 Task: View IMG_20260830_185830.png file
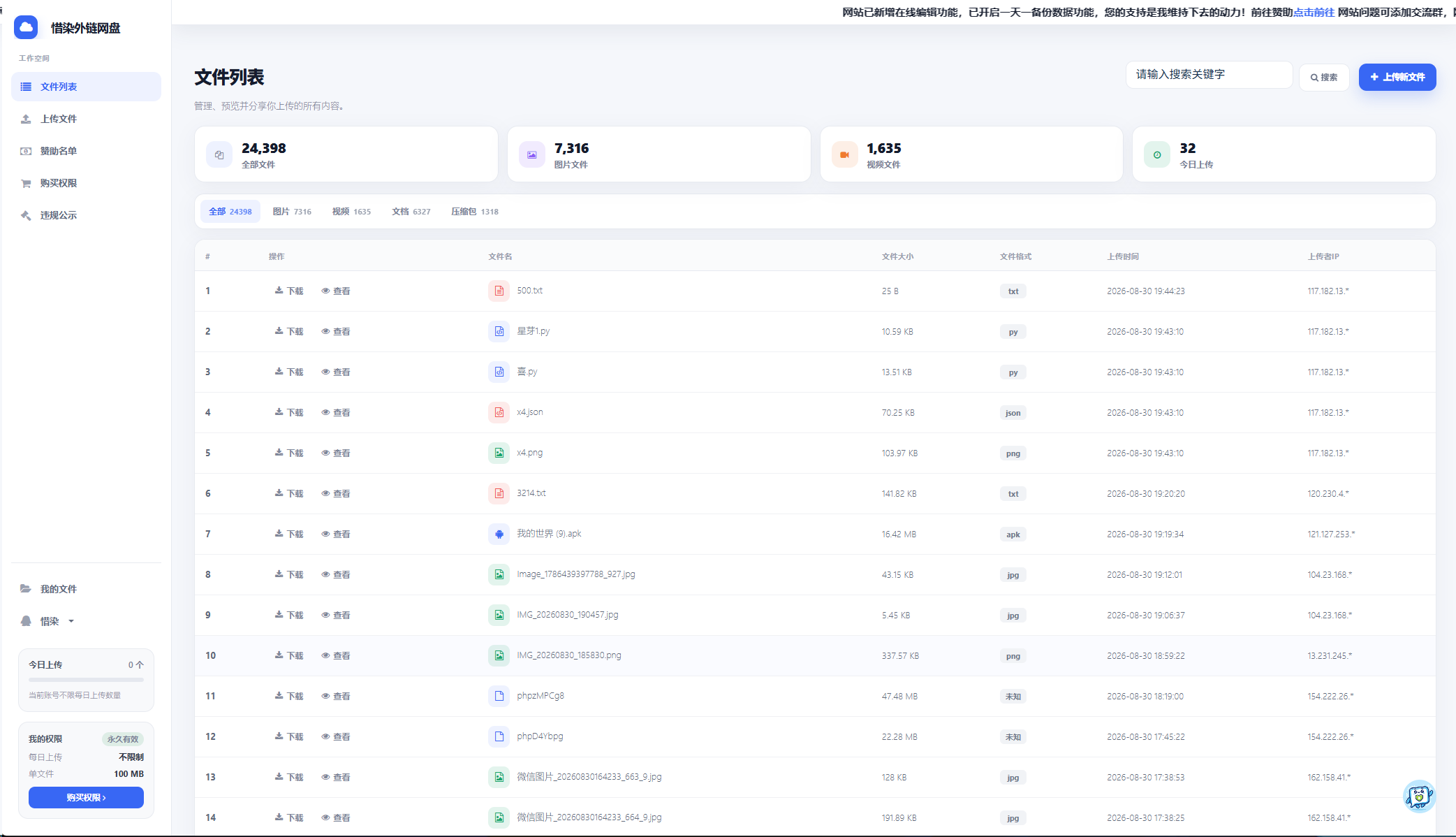(336, 655)
